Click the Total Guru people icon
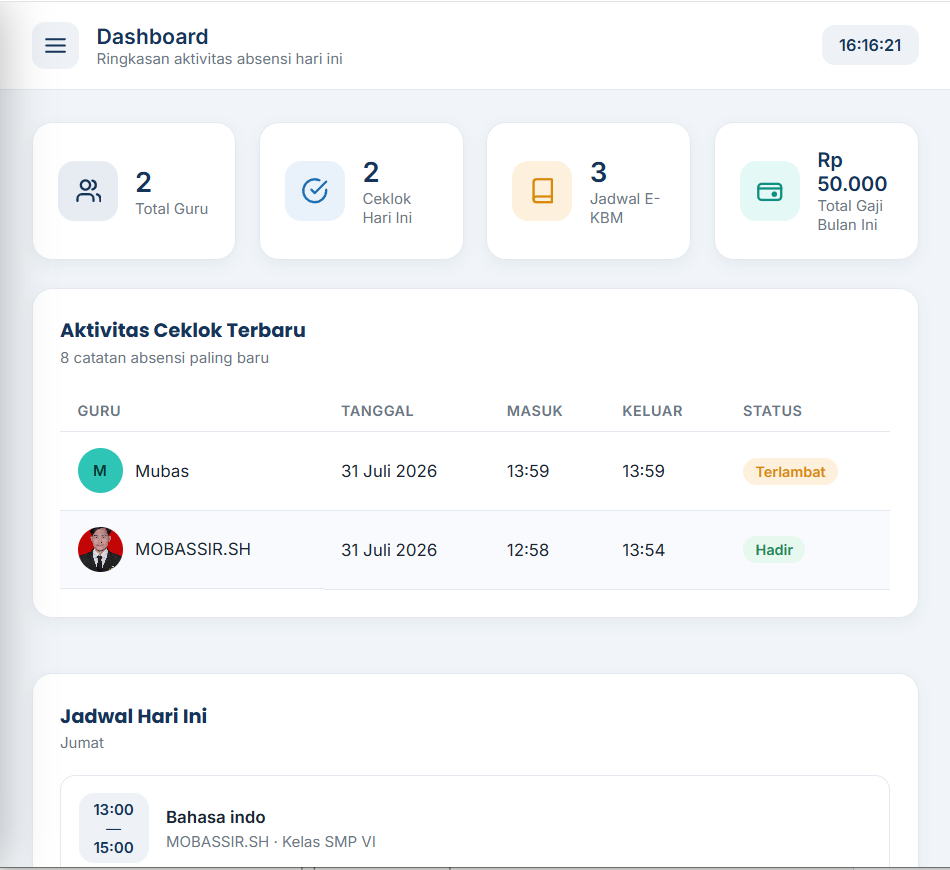 [88, 191]
